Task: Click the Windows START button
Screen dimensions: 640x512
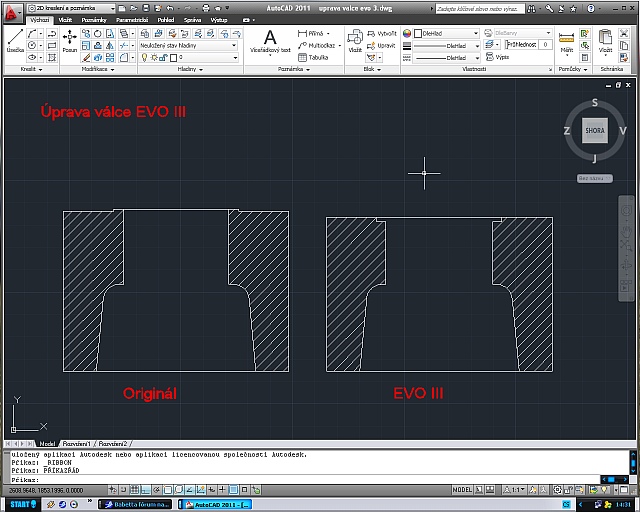Action: pos(22,504)
